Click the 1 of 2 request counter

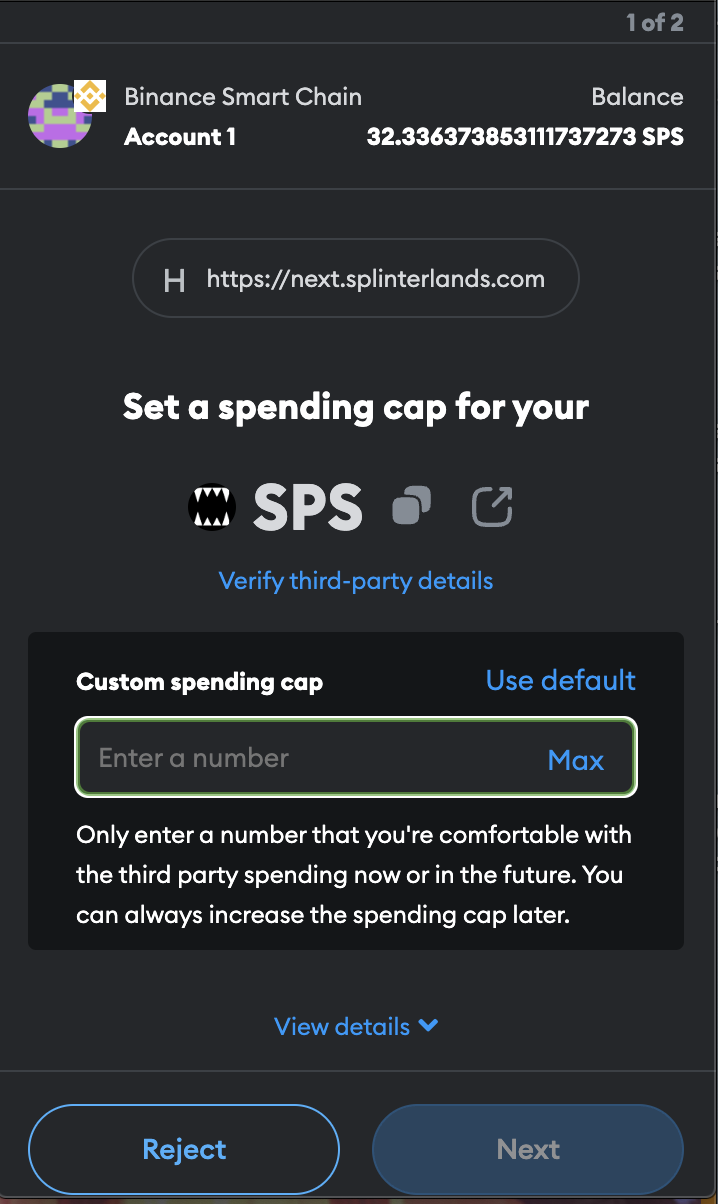pos(655,23)
